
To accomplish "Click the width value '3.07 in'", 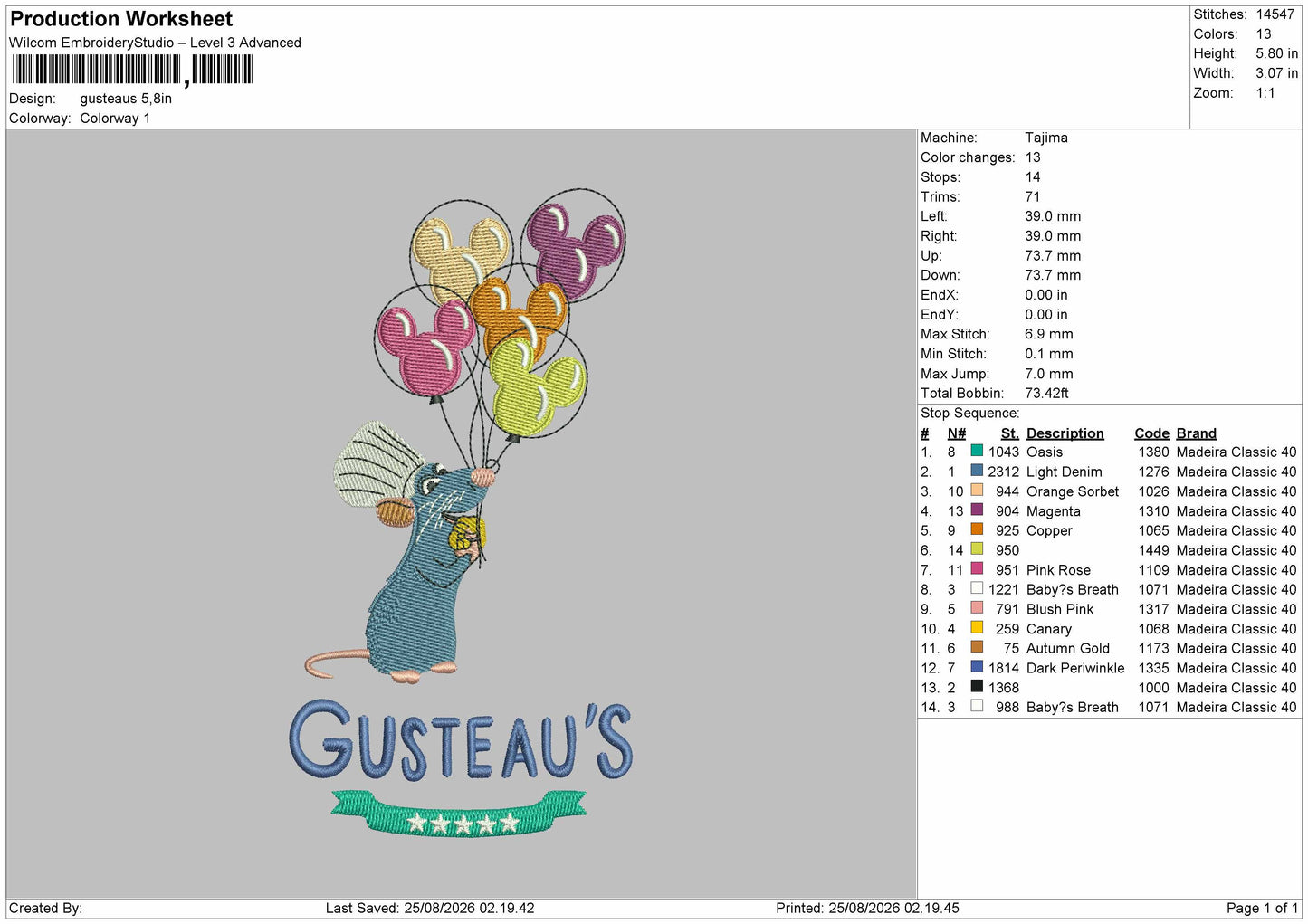I will coord(1276,73).
